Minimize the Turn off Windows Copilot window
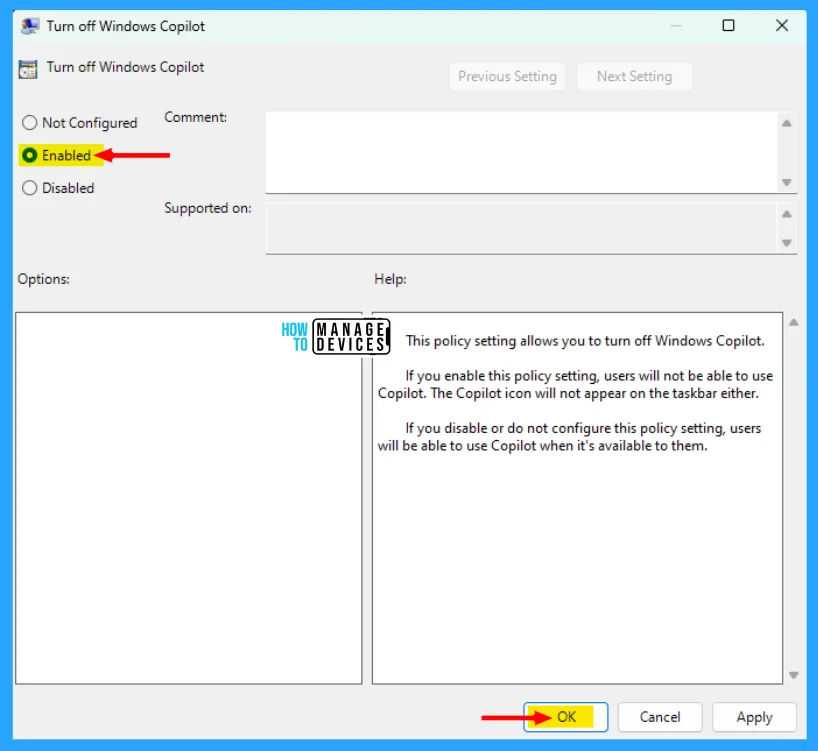Image resolution: width=818 pixels, height=751 pixels. click(674, 26)
